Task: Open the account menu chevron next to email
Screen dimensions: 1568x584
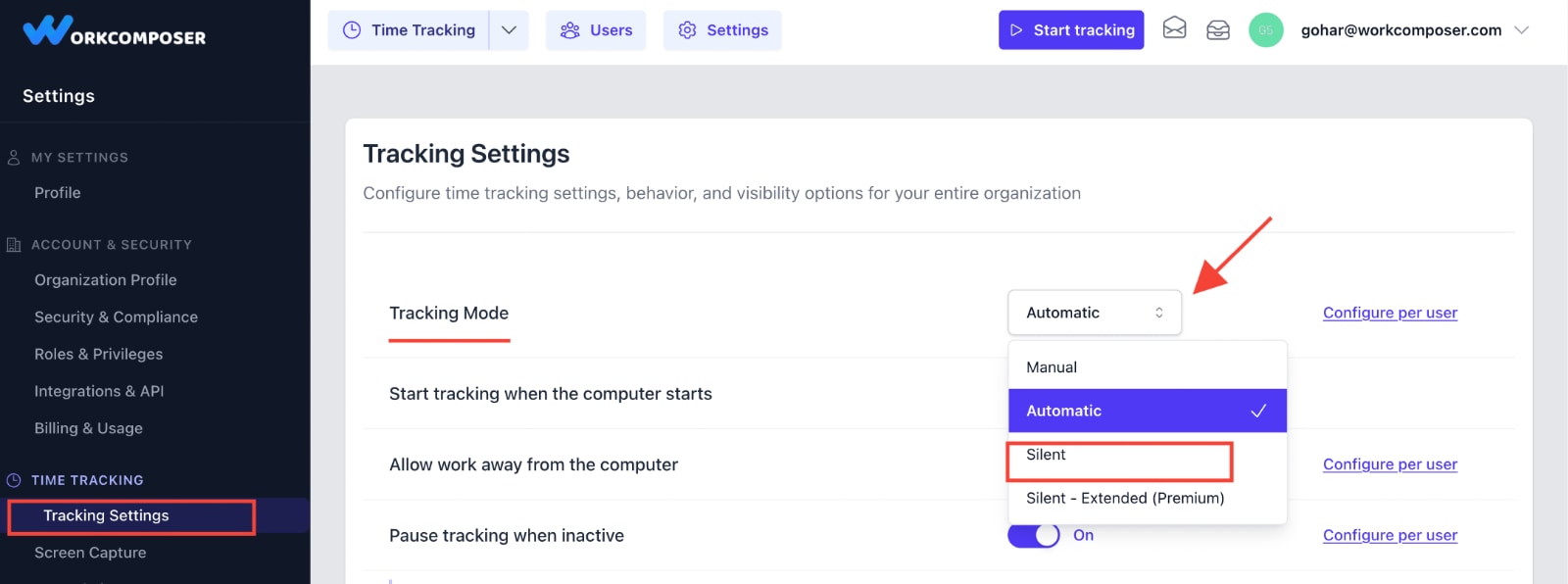Action: [x=1521, y=30]
